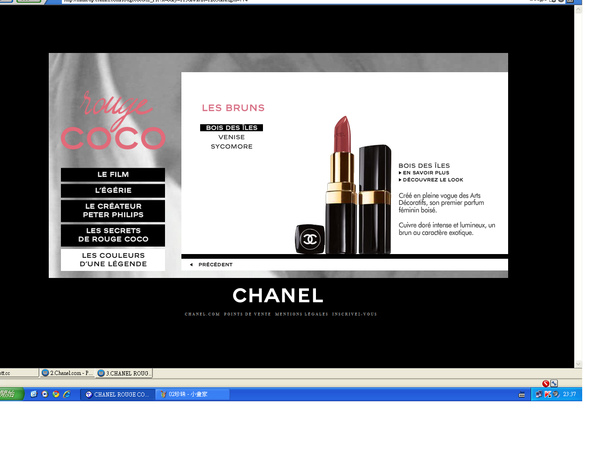Launch Internet Explorer from quick launch

coord(67,394)
